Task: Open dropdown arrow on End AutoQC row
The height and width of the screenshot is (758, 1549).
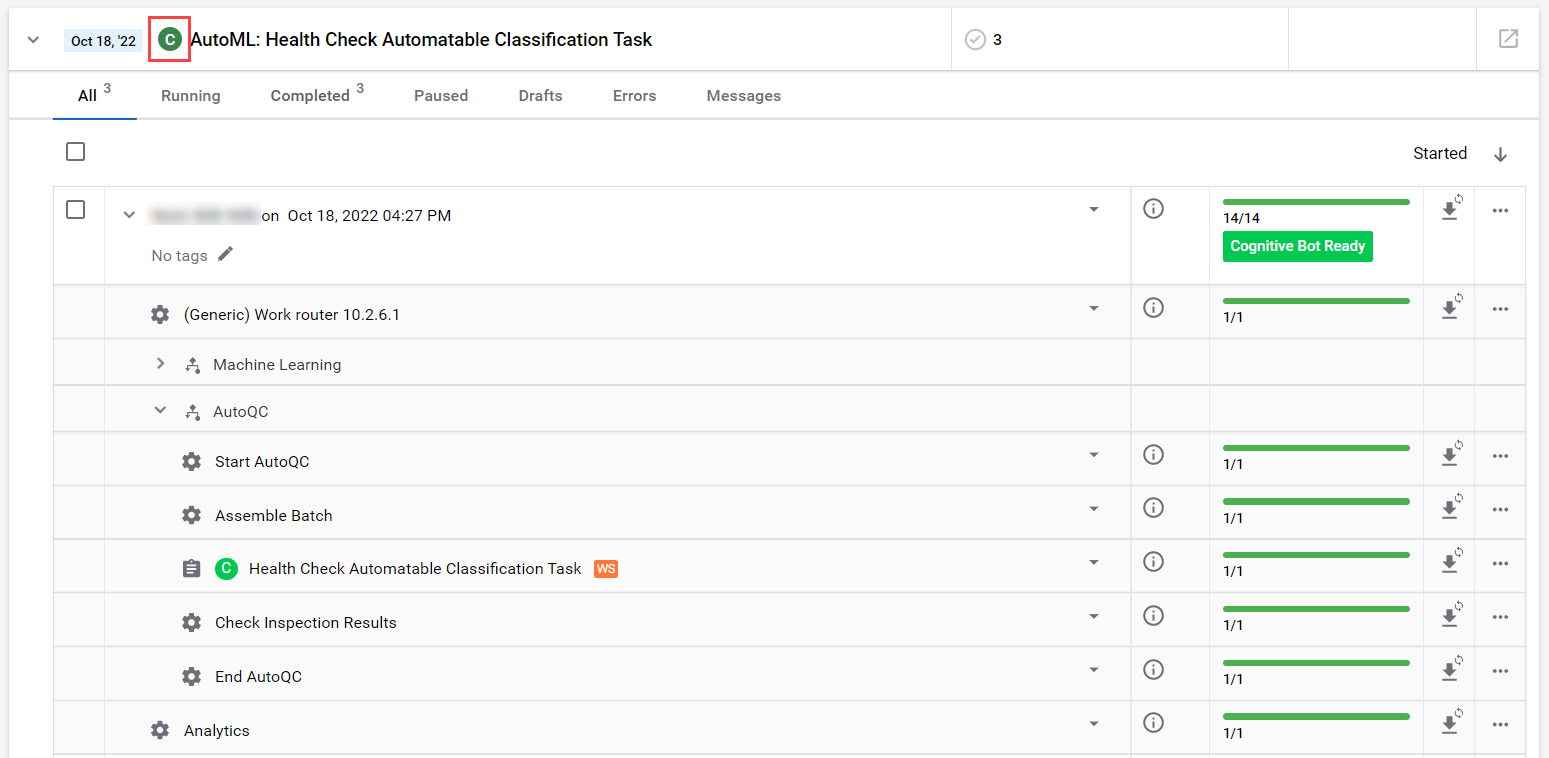Action: 1093,669
